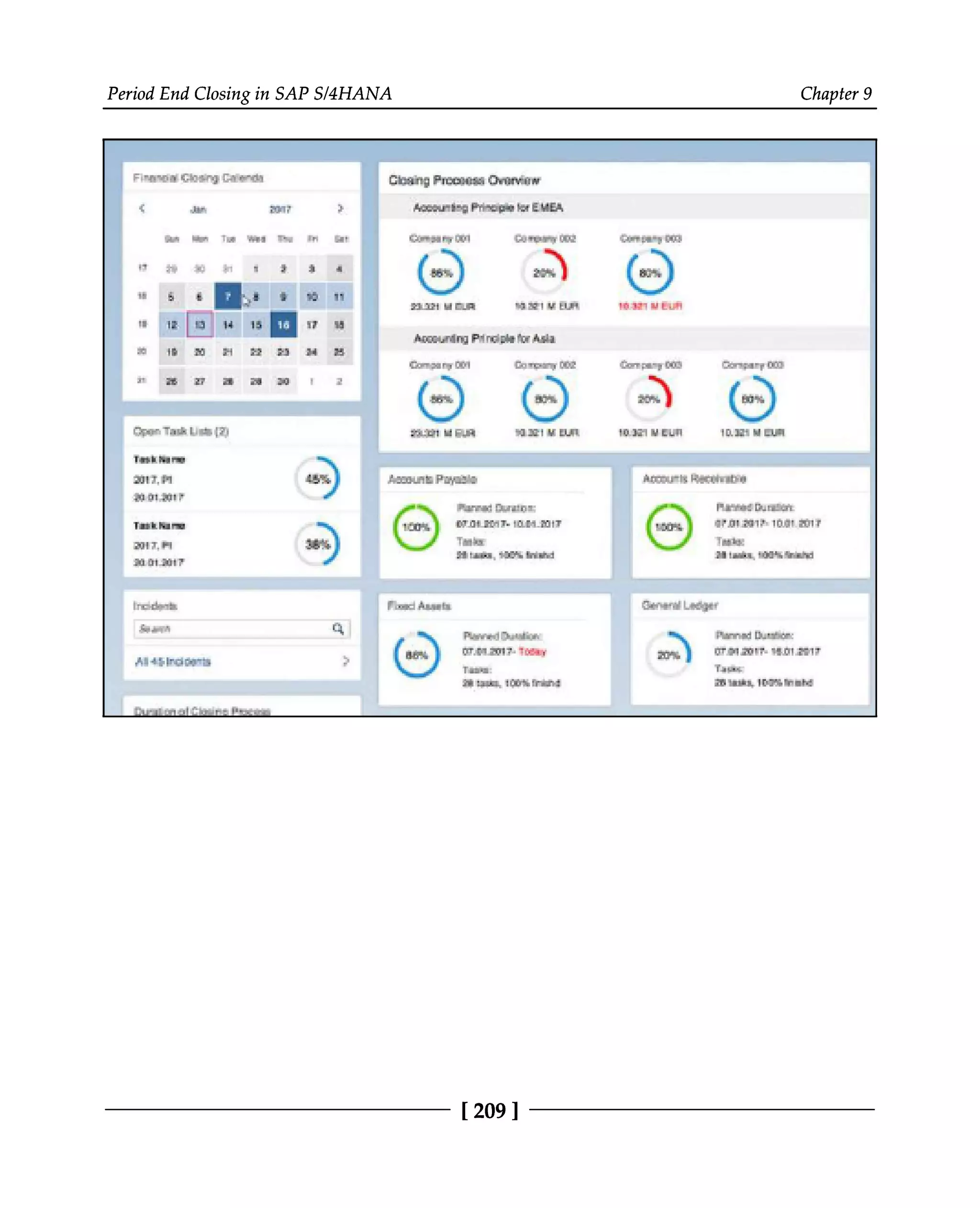This screenshot has width=980, height=1208.
Task: Open EMEA Company 003 80% ring
Action: [x=650, y=272]
